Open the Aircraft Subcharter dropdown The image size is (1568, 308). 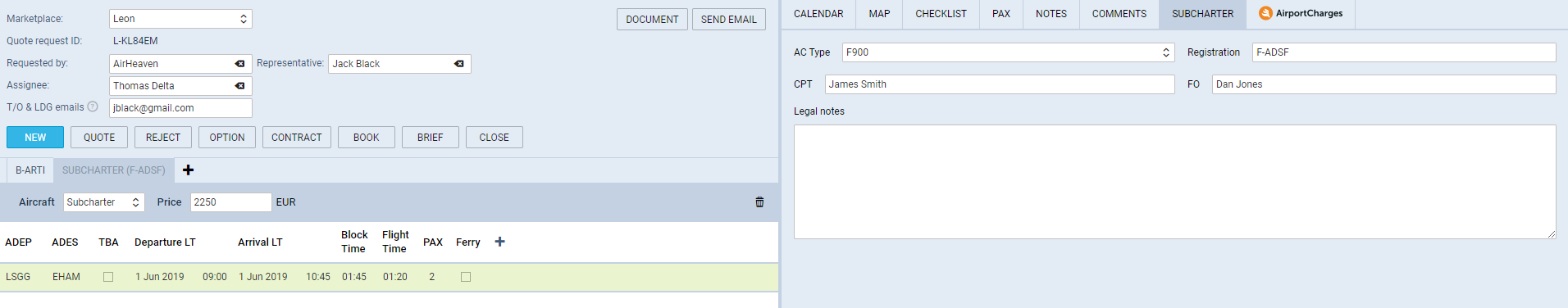pos(104,202)
